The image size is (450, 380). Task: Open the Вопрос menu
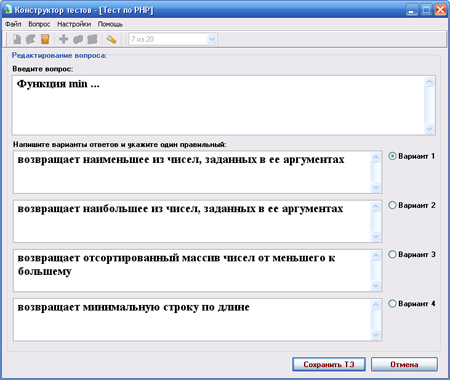(x=39, y=24)
